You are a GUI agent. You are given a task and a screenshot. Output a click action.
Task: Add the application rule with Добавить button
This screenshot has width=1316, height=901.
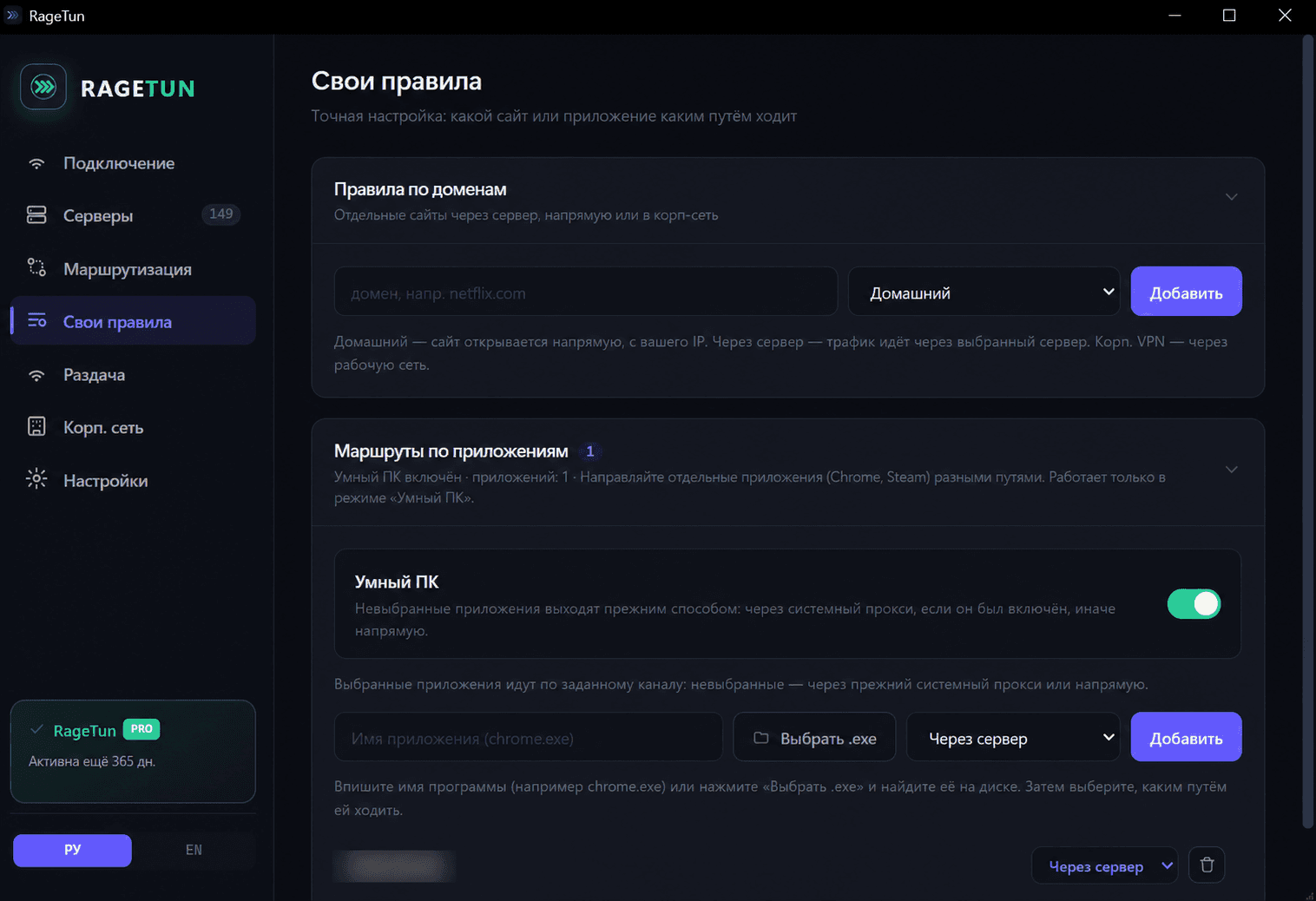1186,737
